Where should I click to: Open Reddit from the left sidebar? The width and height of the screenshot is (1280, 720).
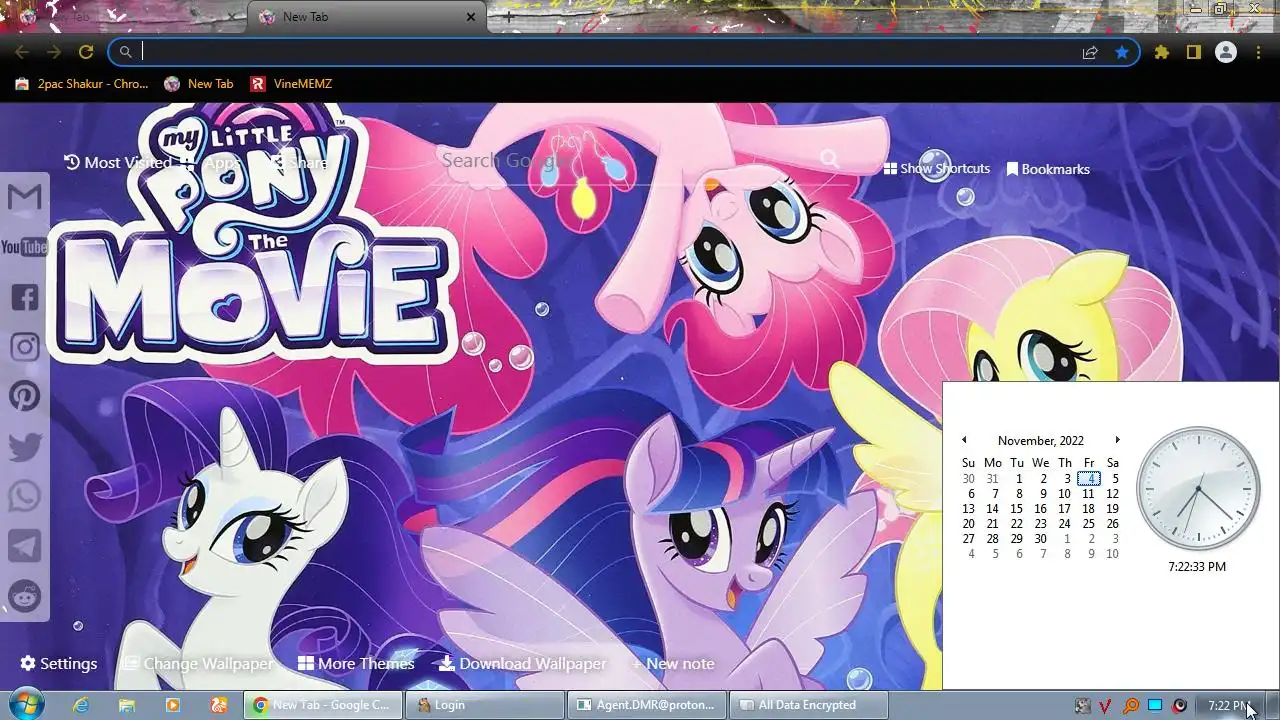[24, 596]
